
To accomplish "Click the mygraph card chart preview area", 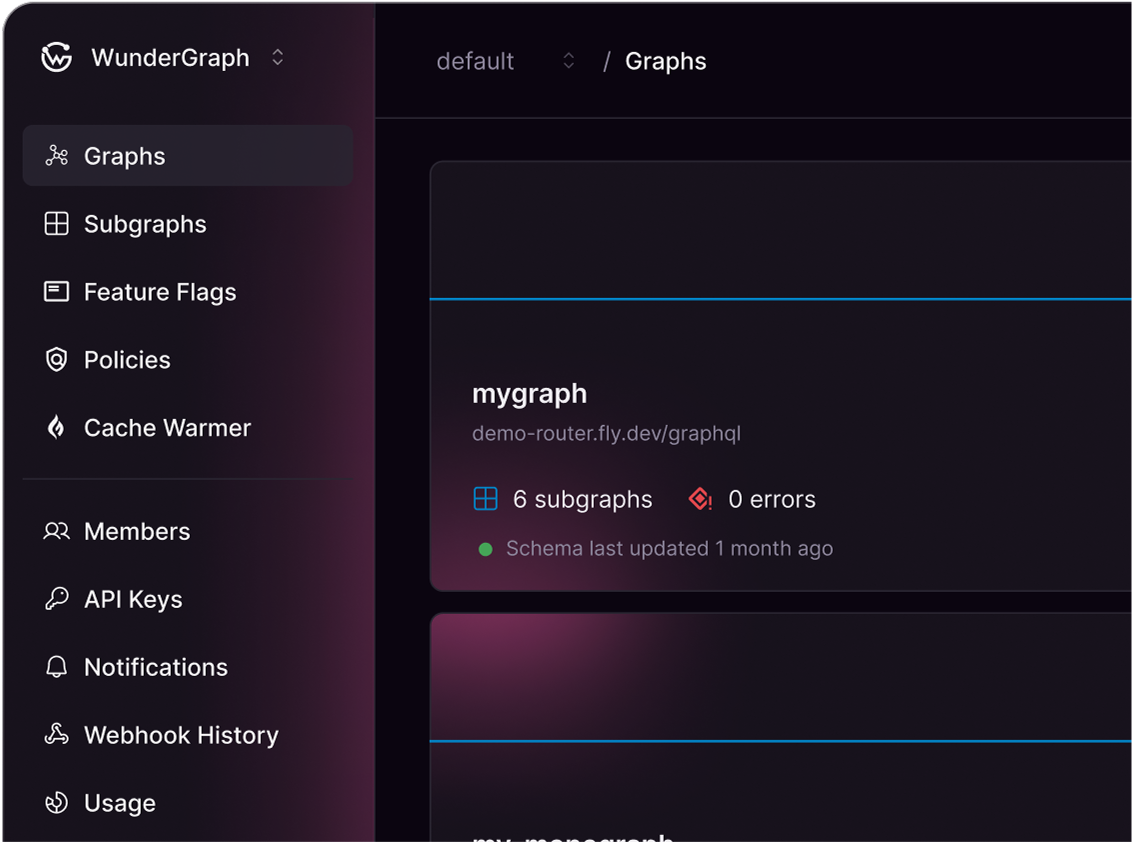I will (x=780, y=230).
